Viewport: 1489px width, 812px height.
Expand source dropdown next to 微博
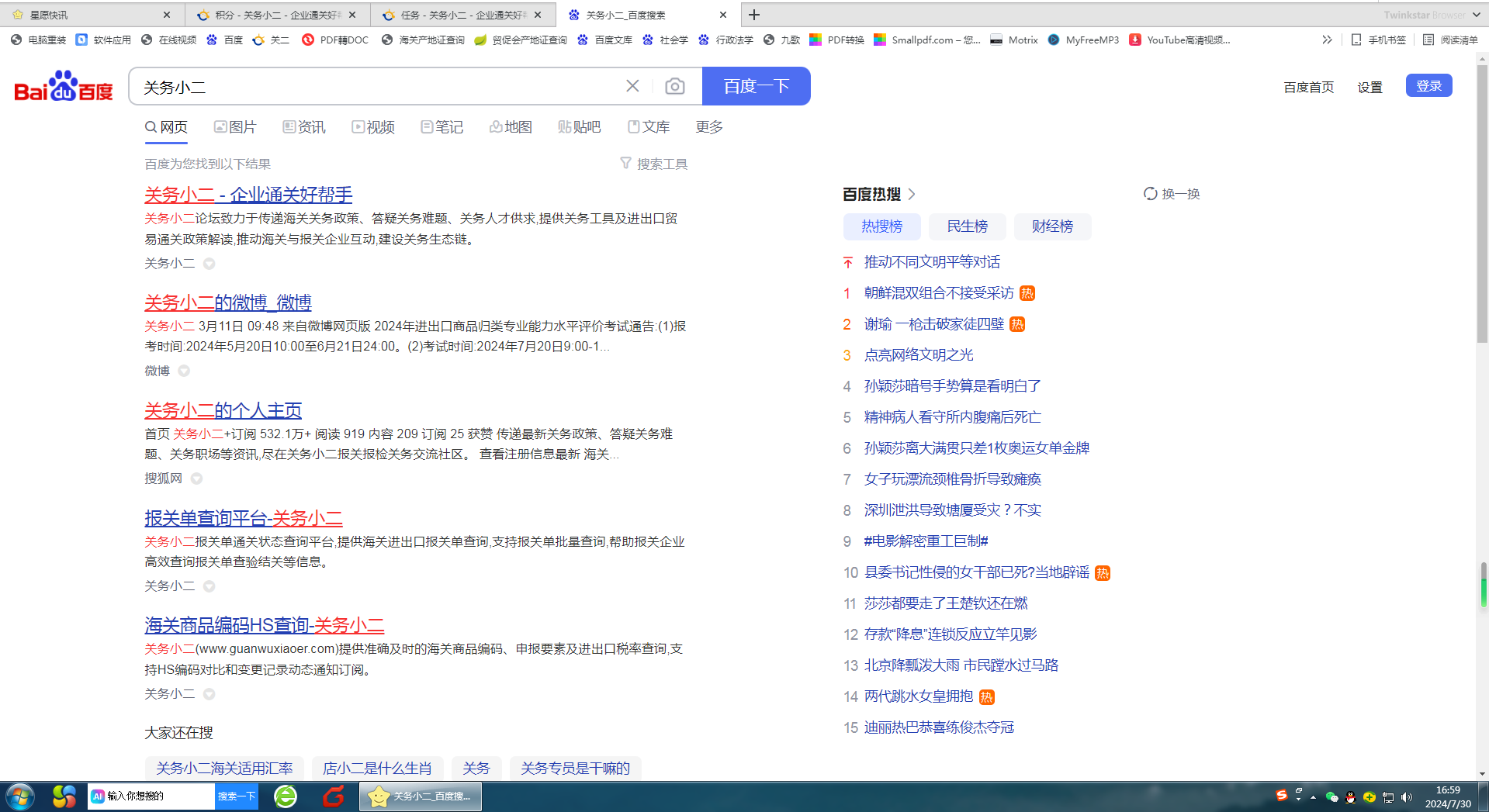point(184,371)
